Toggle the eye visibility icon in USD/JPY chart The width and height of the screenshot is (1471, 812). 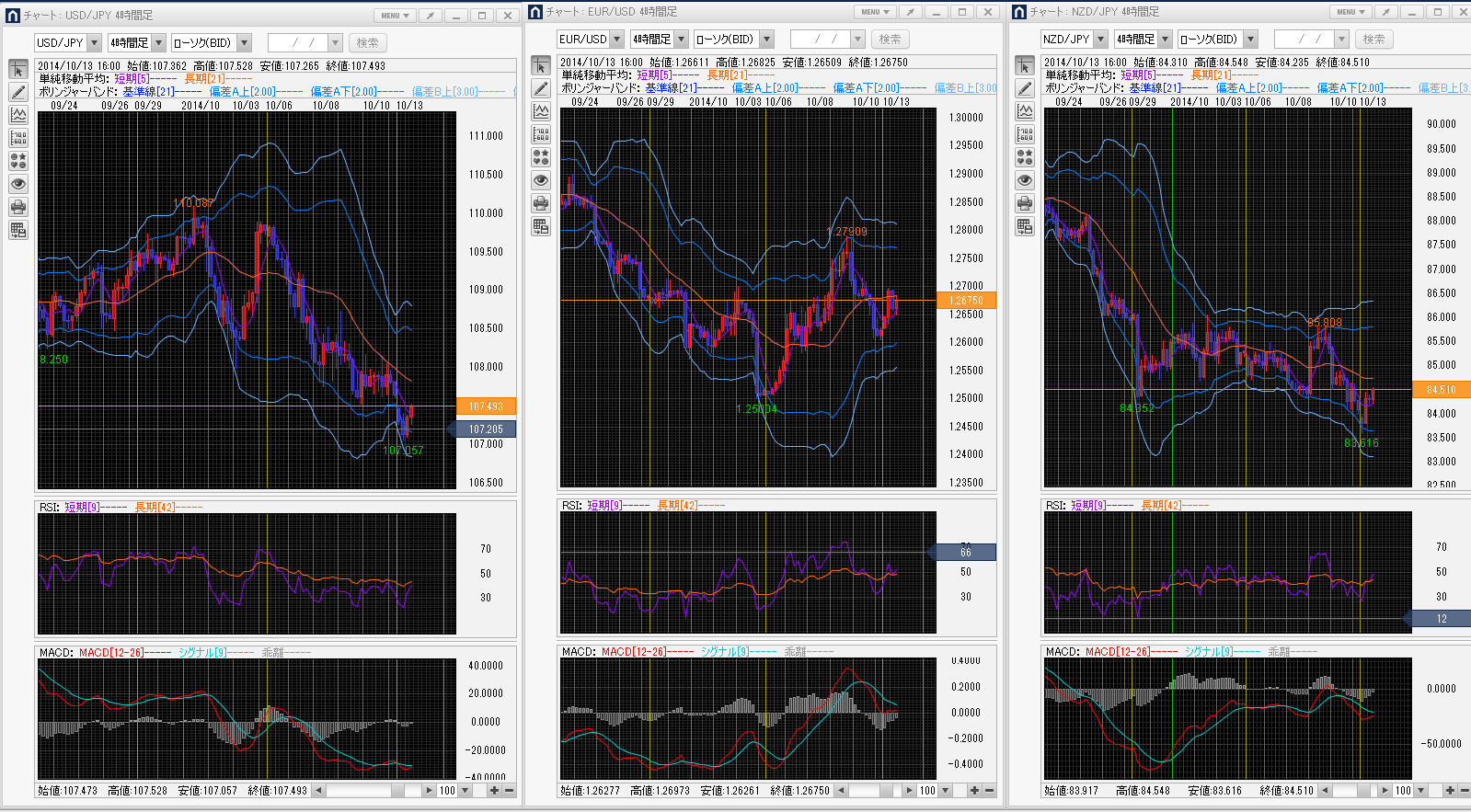(x=18, y=184)
